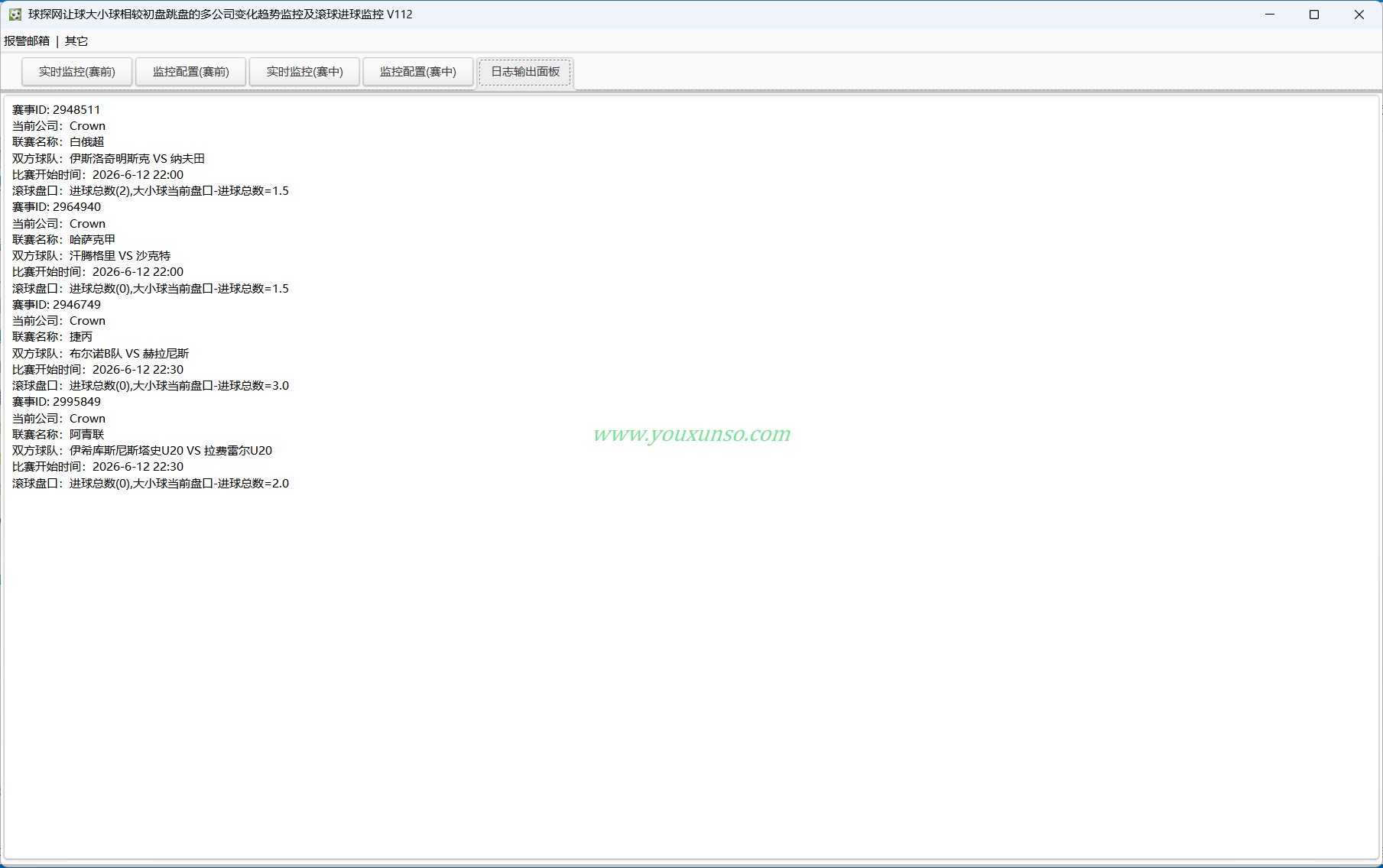Screen dimensions: 1383x868
Task: Switch to 监控配置(赛中) tab
Action: 418,72
